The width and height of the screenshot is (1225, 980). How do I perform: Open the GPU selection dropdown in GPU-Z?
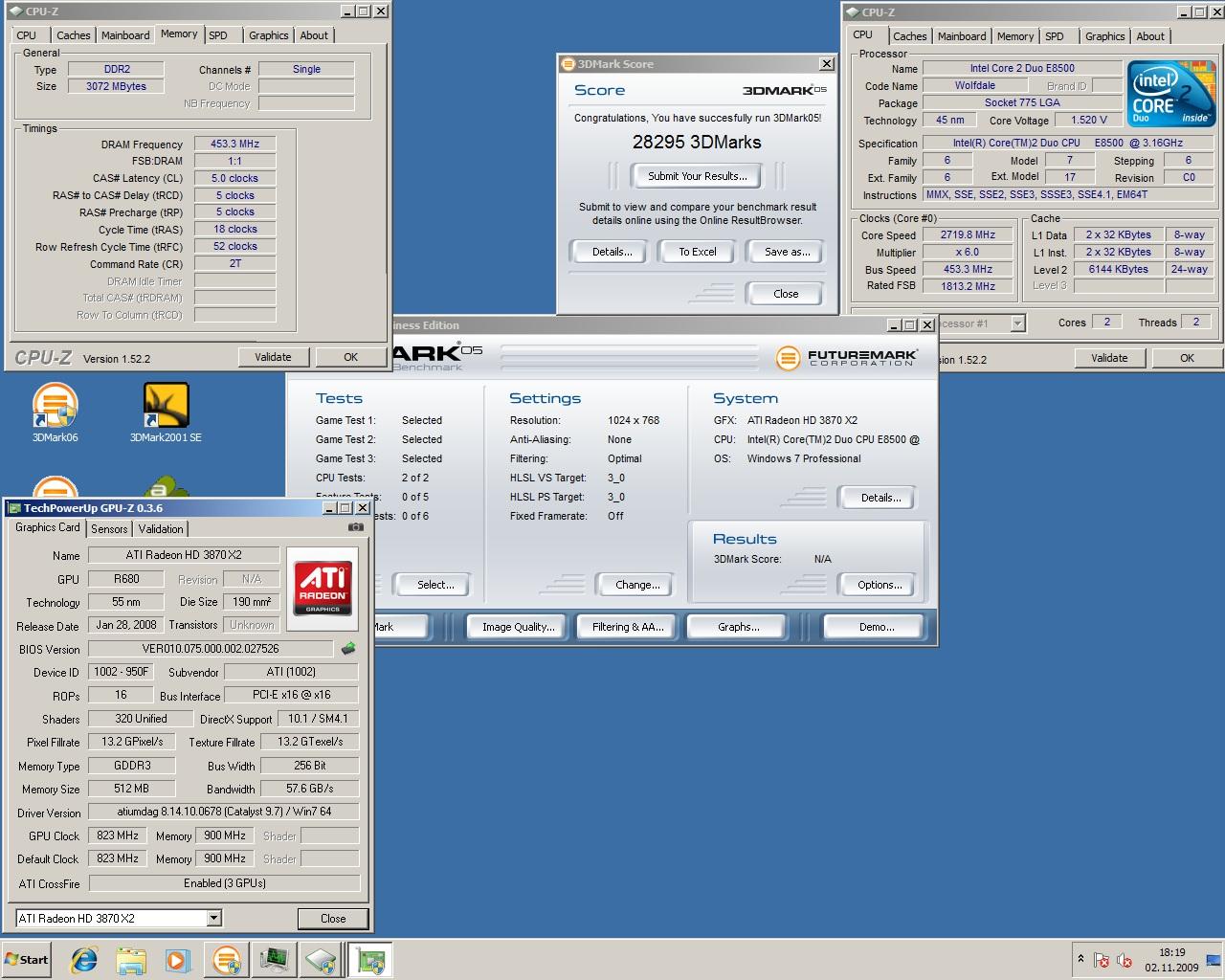[x=214, y=918]
